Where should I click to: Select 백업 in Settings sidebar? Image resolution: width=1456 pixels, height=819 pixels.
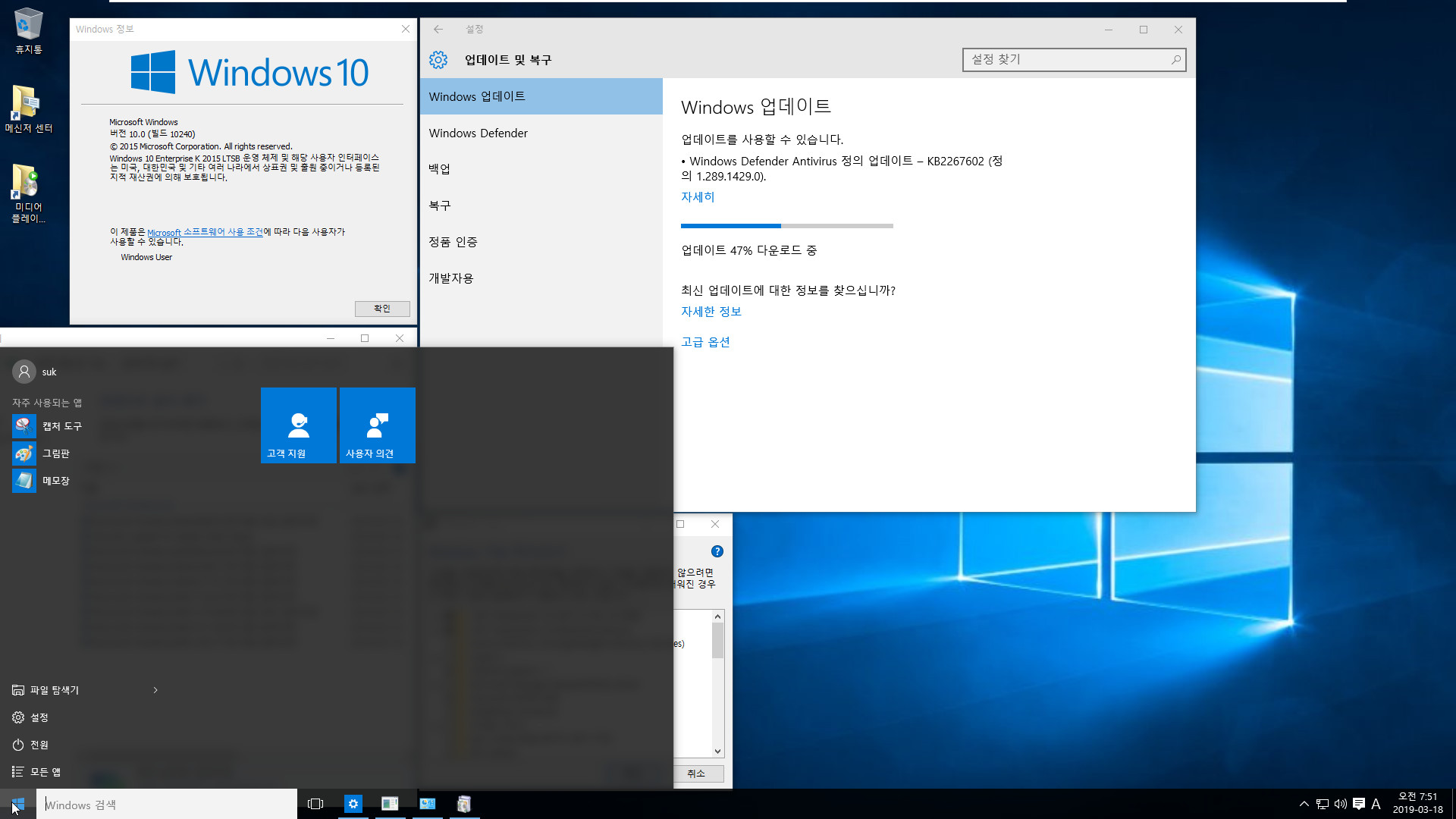pos(541,169)
